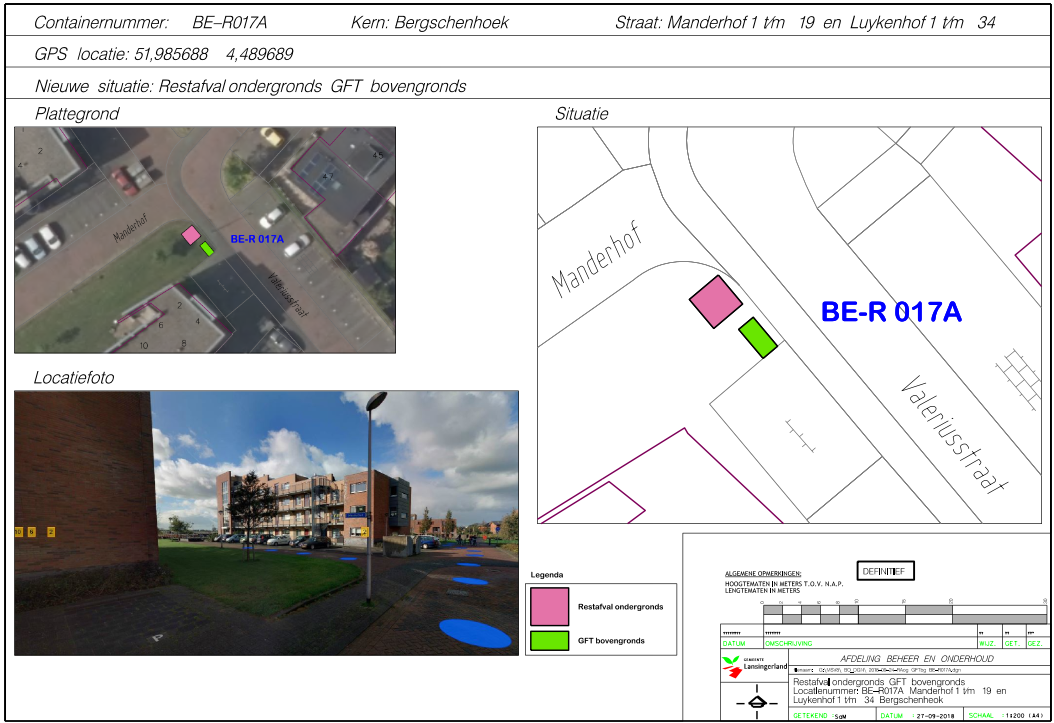The image size is (1054, 723).
Task: Click the large blue BE-R 017A label
Action: (891, 312)
